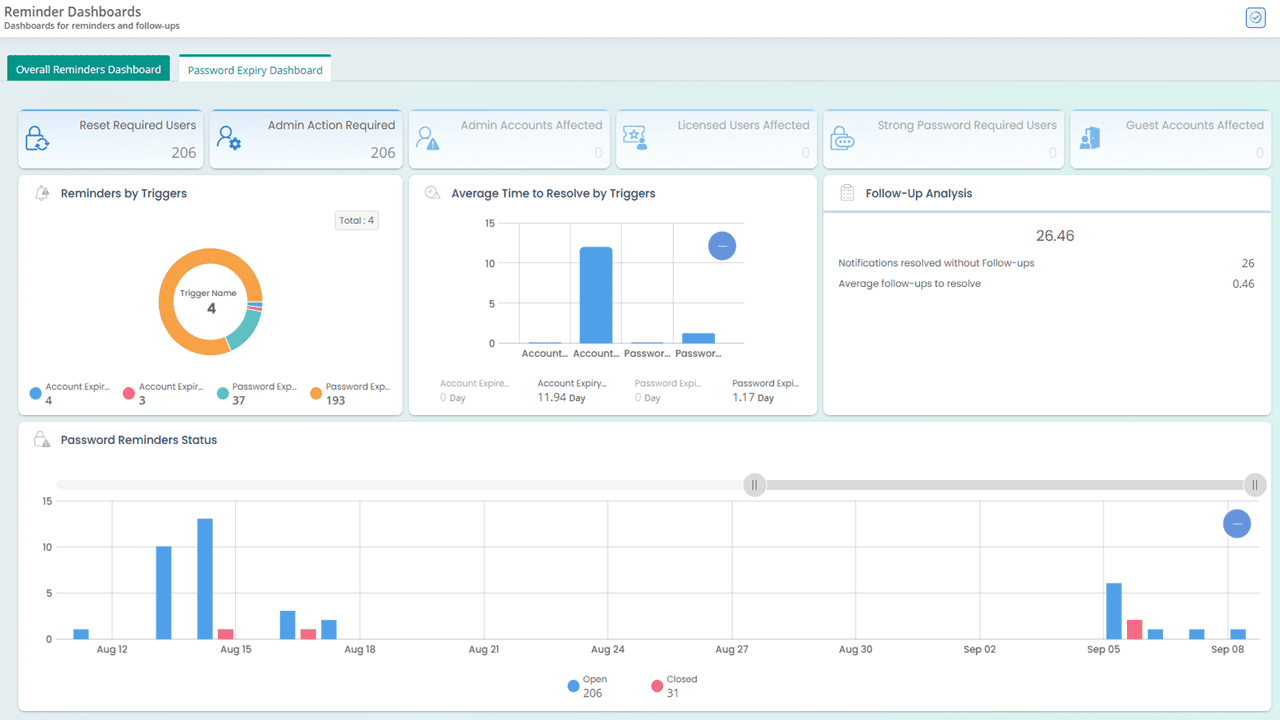Image resolution: width=1280 pixels, height=720 pixels.
Task: Click the Follow-Up Analysis clipboard icon
Action: pos(847,193)
